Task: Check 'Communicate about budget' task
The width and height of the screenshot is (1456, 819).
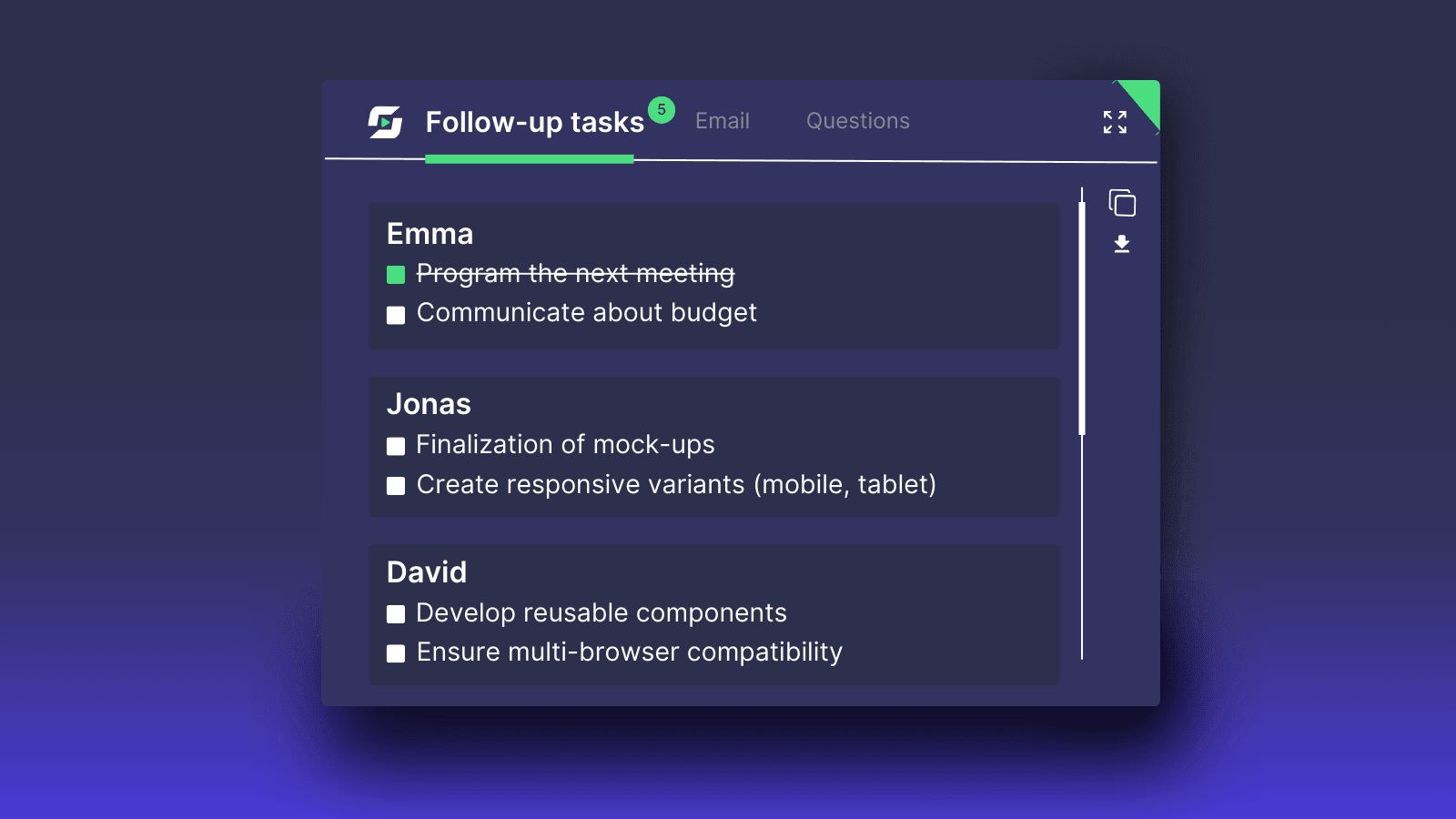Action: click(396, 315)
